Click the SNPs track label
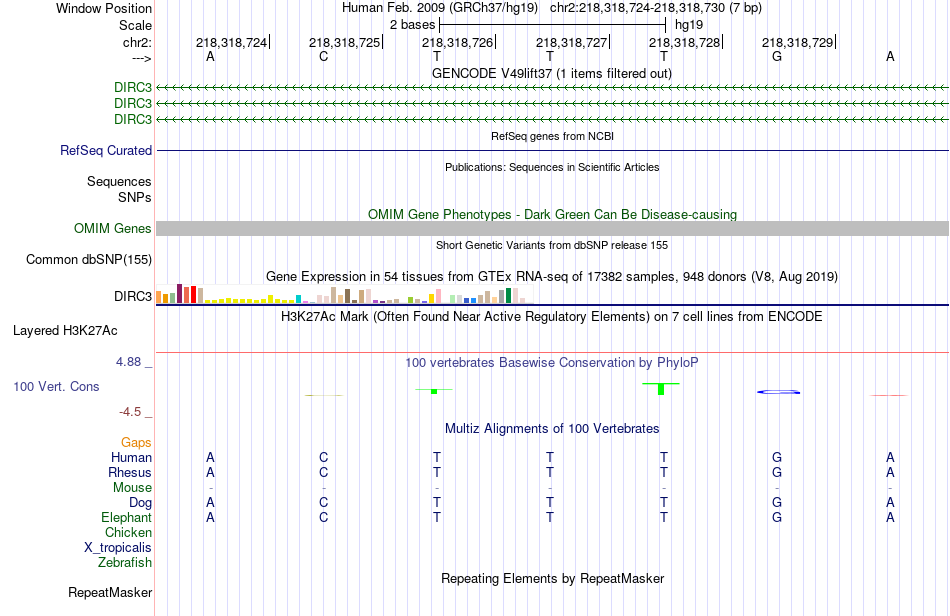This screenshot has width=950, height=616. tap(135, 197)
